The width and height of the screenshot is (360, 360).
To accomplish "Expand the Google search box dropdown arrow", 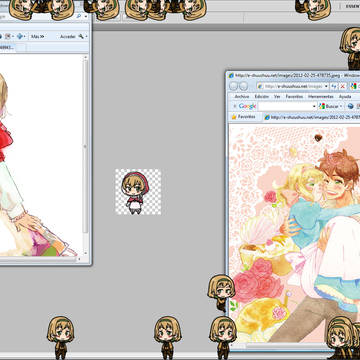I will tap(314, 106).
